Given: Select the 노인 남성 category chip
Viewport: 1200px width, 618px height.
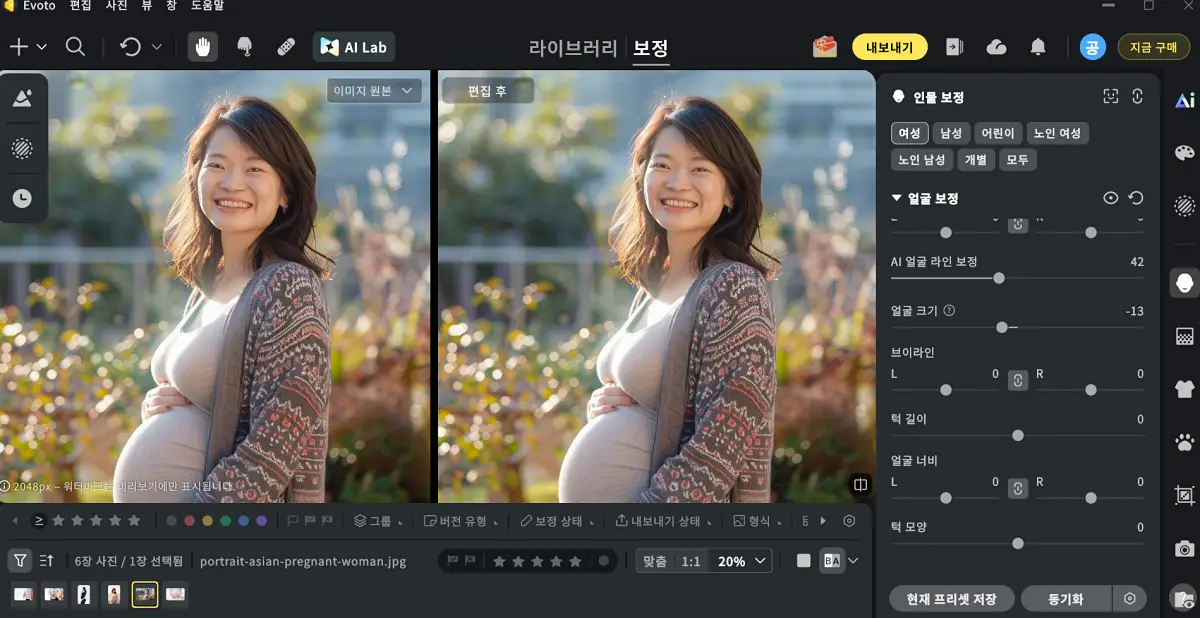Looking at the screenshot, I should 922,160.
